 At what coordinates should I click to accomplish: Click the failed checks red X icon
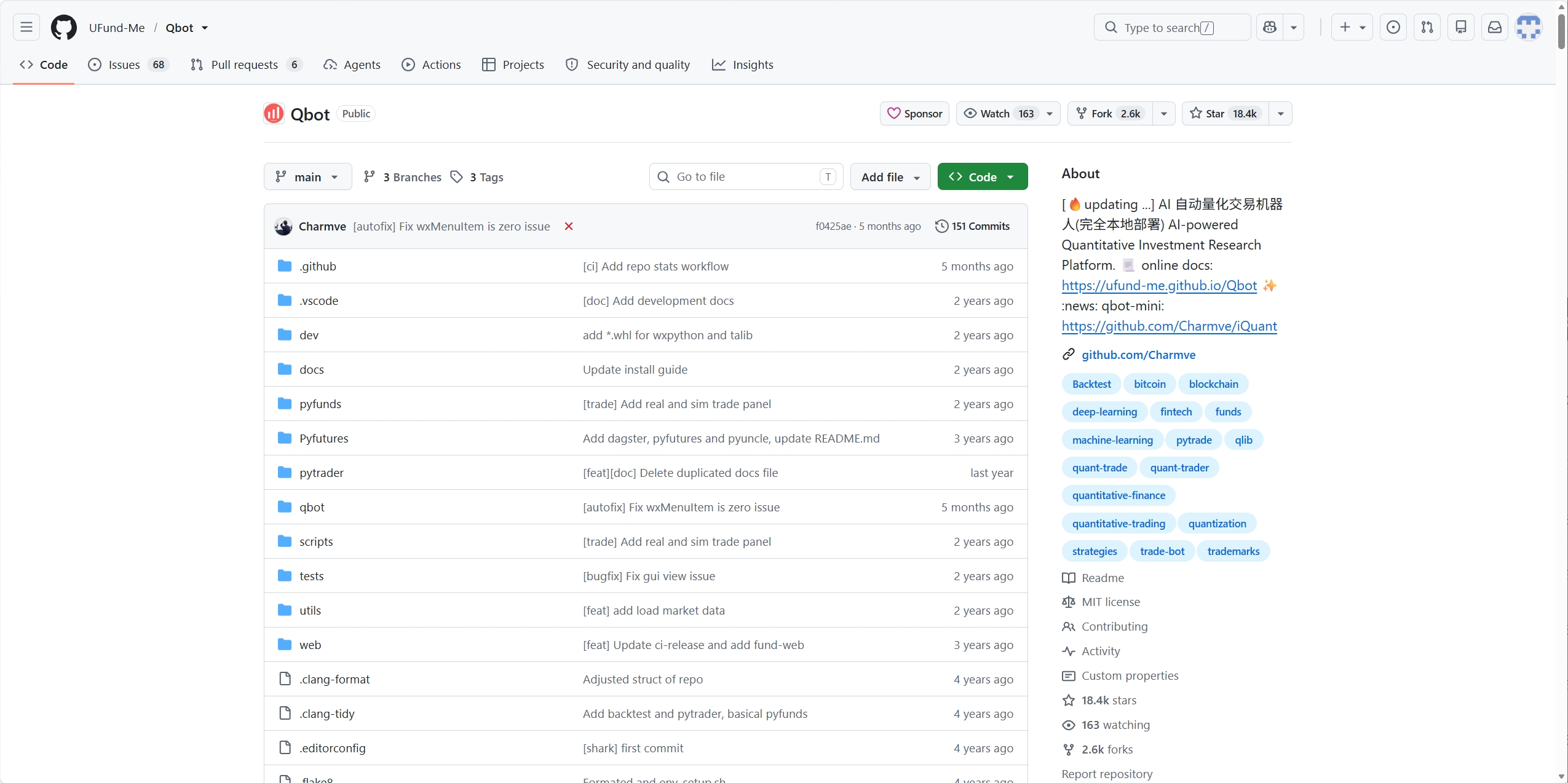(x=569, y=226)
